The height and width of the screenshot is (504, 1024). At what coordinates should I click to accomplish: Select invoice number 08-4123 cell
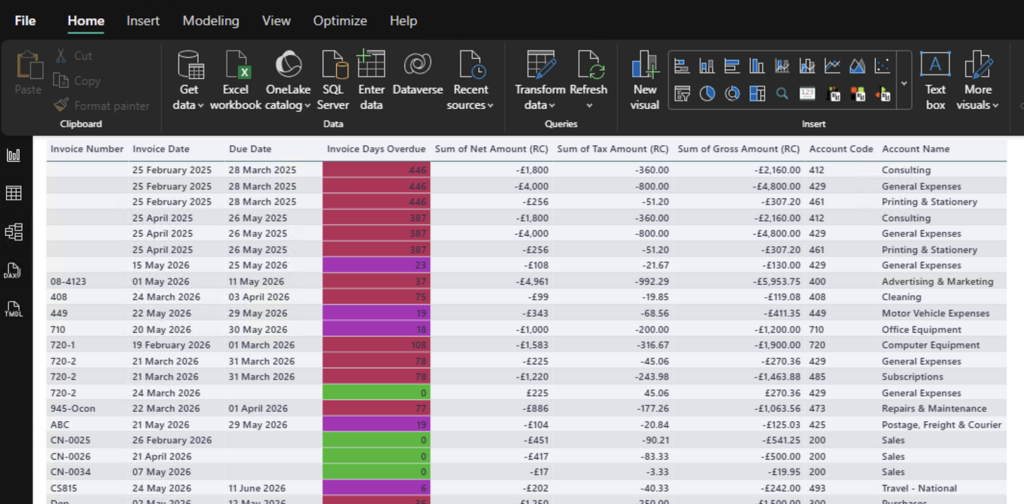click(88, 281)
